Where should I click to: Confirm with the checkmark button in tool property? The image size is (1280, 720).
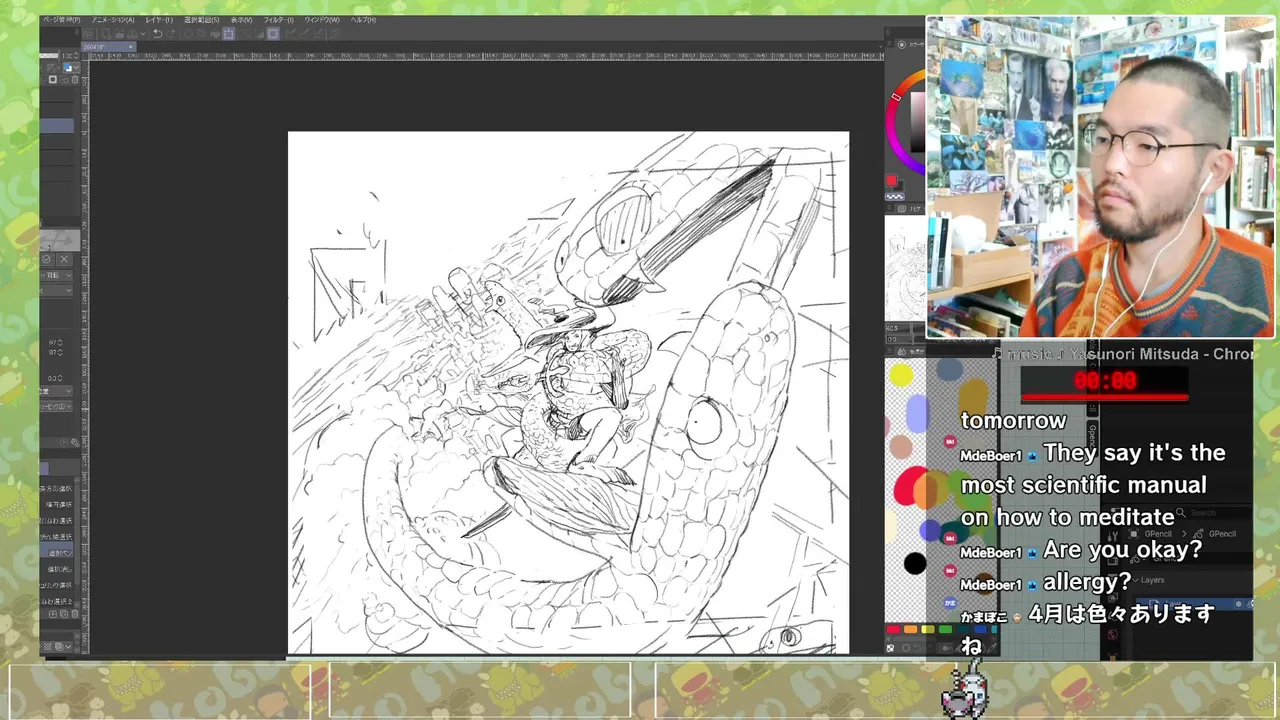click(x=47, y=259)
